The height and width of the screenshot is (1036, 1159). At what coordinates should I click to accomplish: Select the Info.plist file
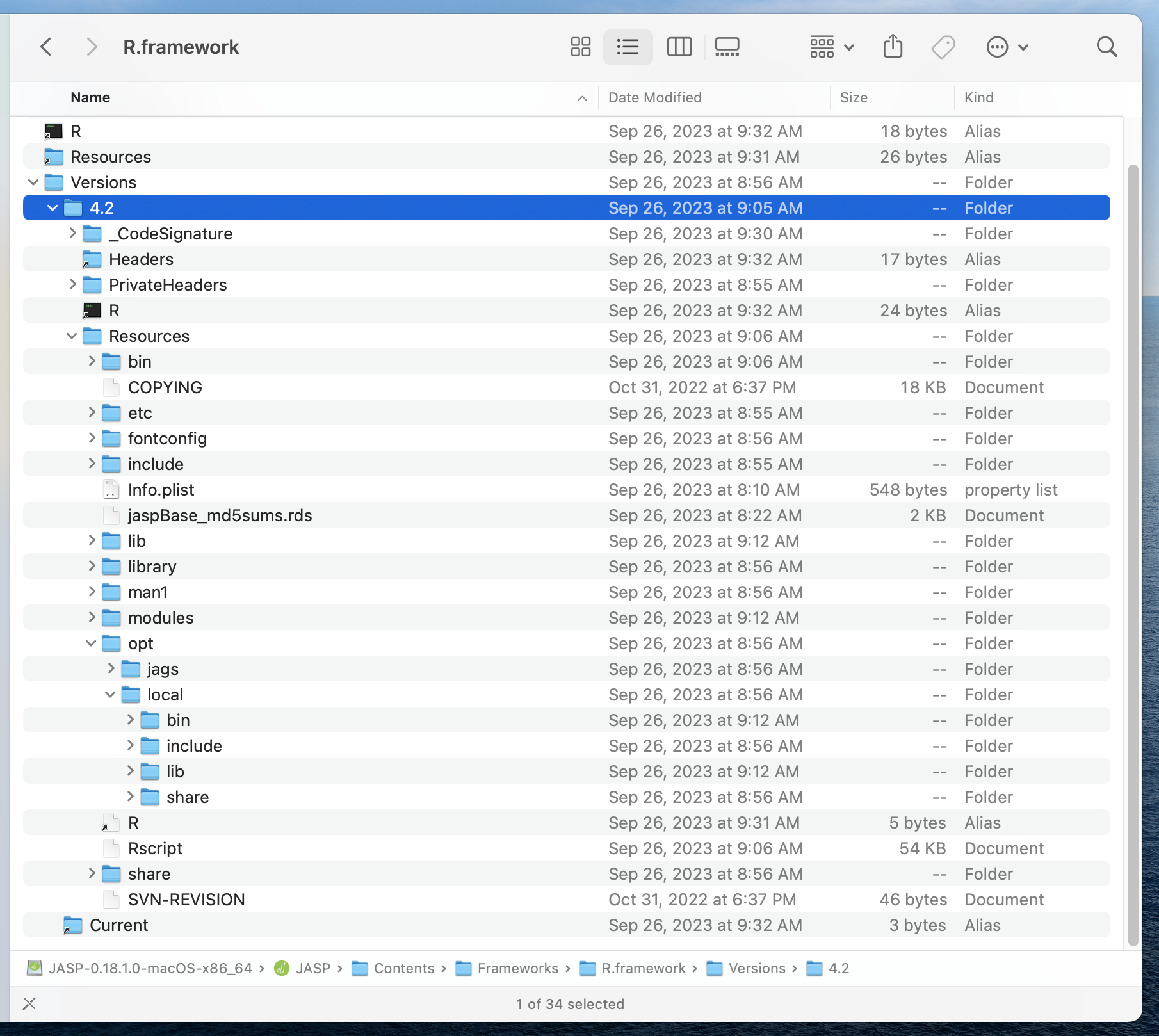[x=161, y=489]
